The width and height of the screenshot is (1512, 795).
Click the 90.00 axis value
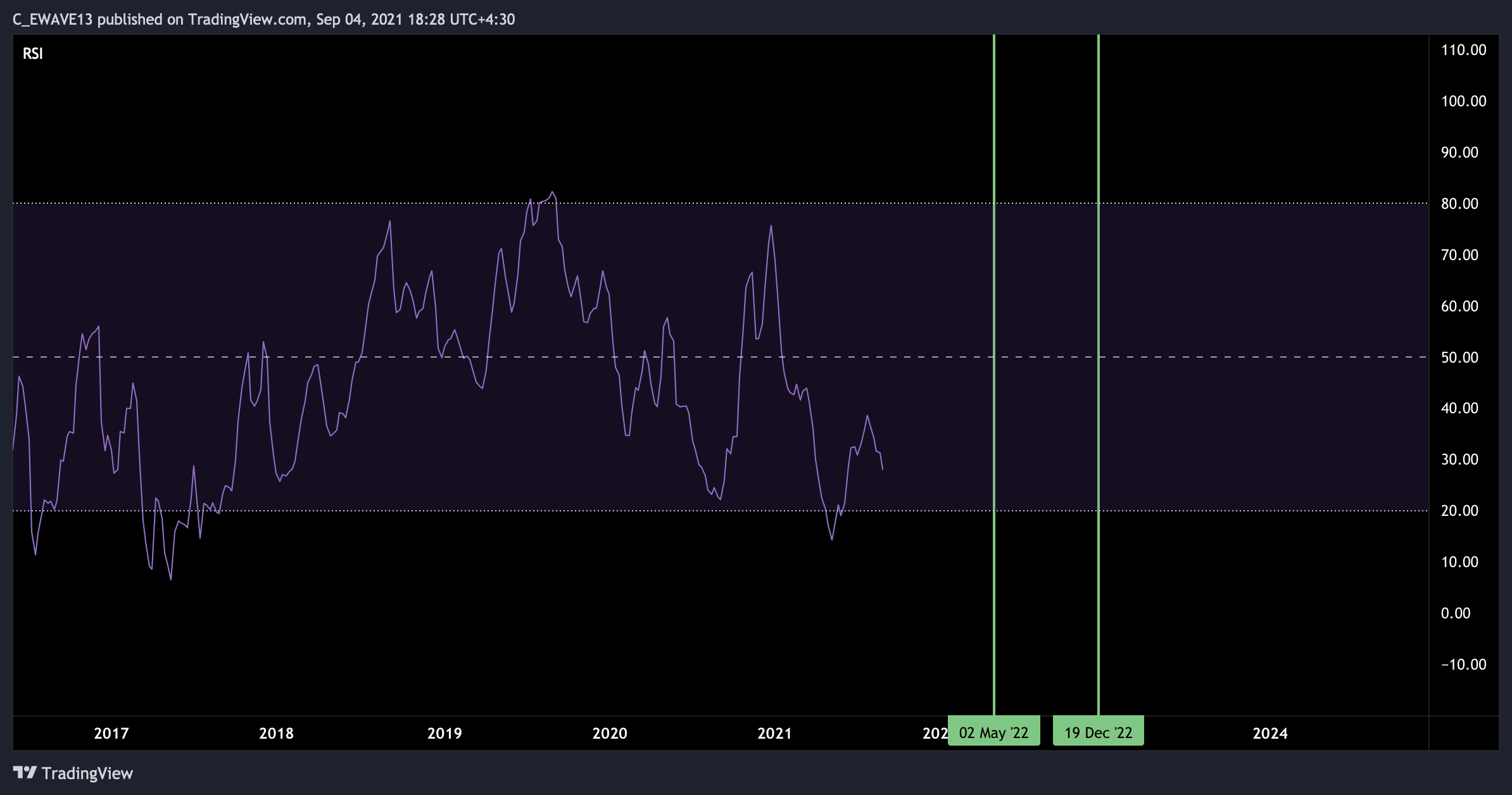pos(1459,152)
